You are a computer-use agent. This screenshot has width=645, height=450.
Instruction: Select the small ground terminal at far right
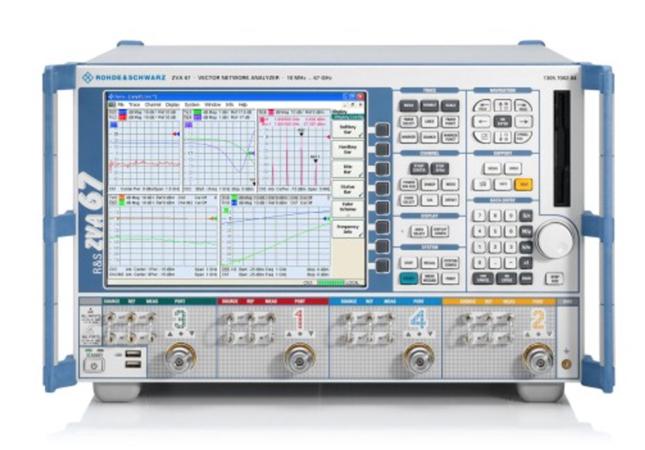pos(566,364)
